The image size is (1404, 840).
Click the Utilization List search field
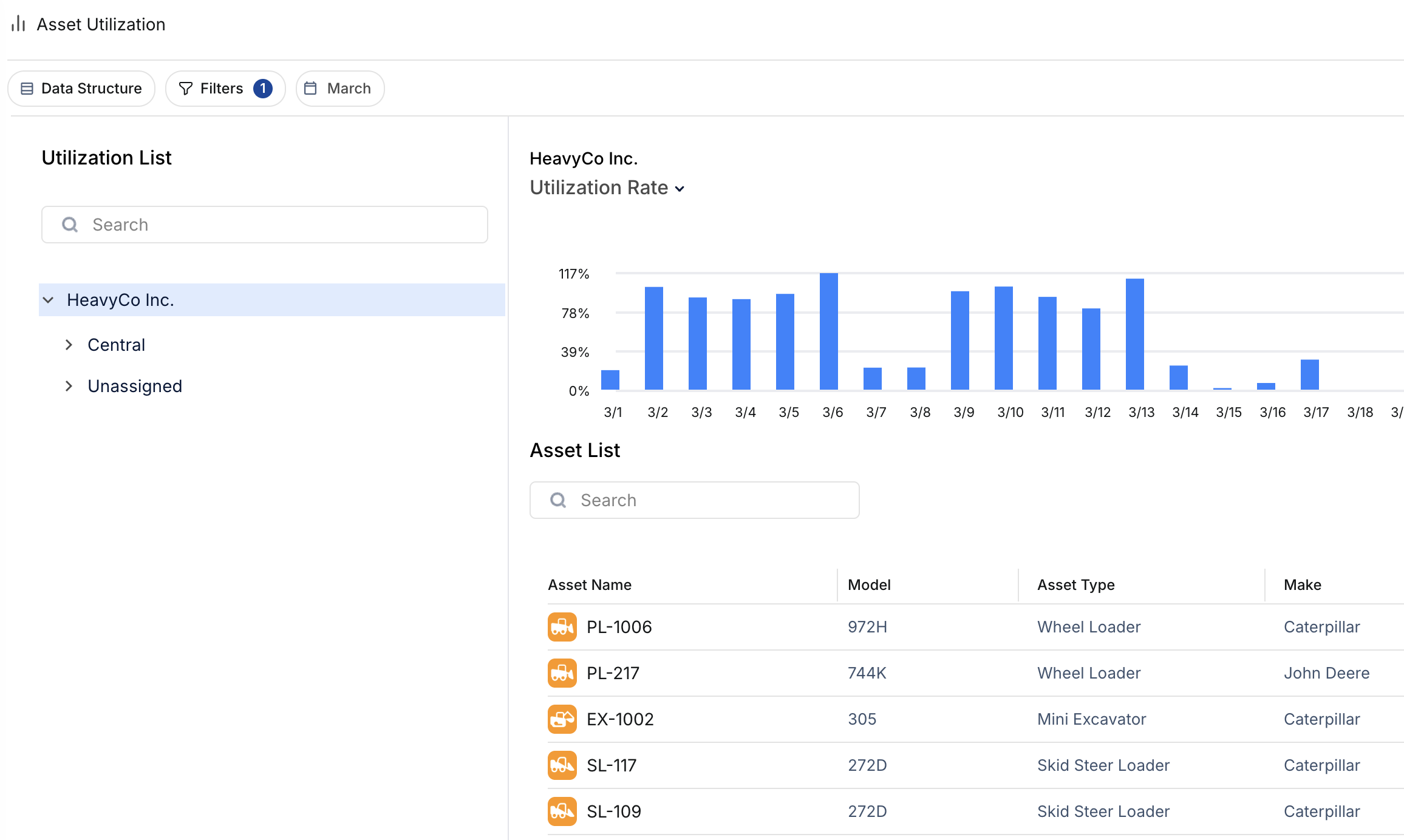coord(264,225)
